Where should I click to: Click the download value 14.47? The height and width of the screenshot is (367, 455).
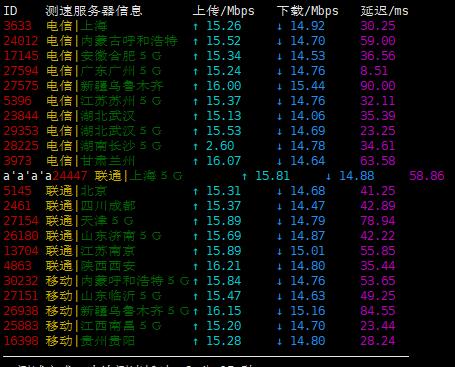tap(307, 206)
